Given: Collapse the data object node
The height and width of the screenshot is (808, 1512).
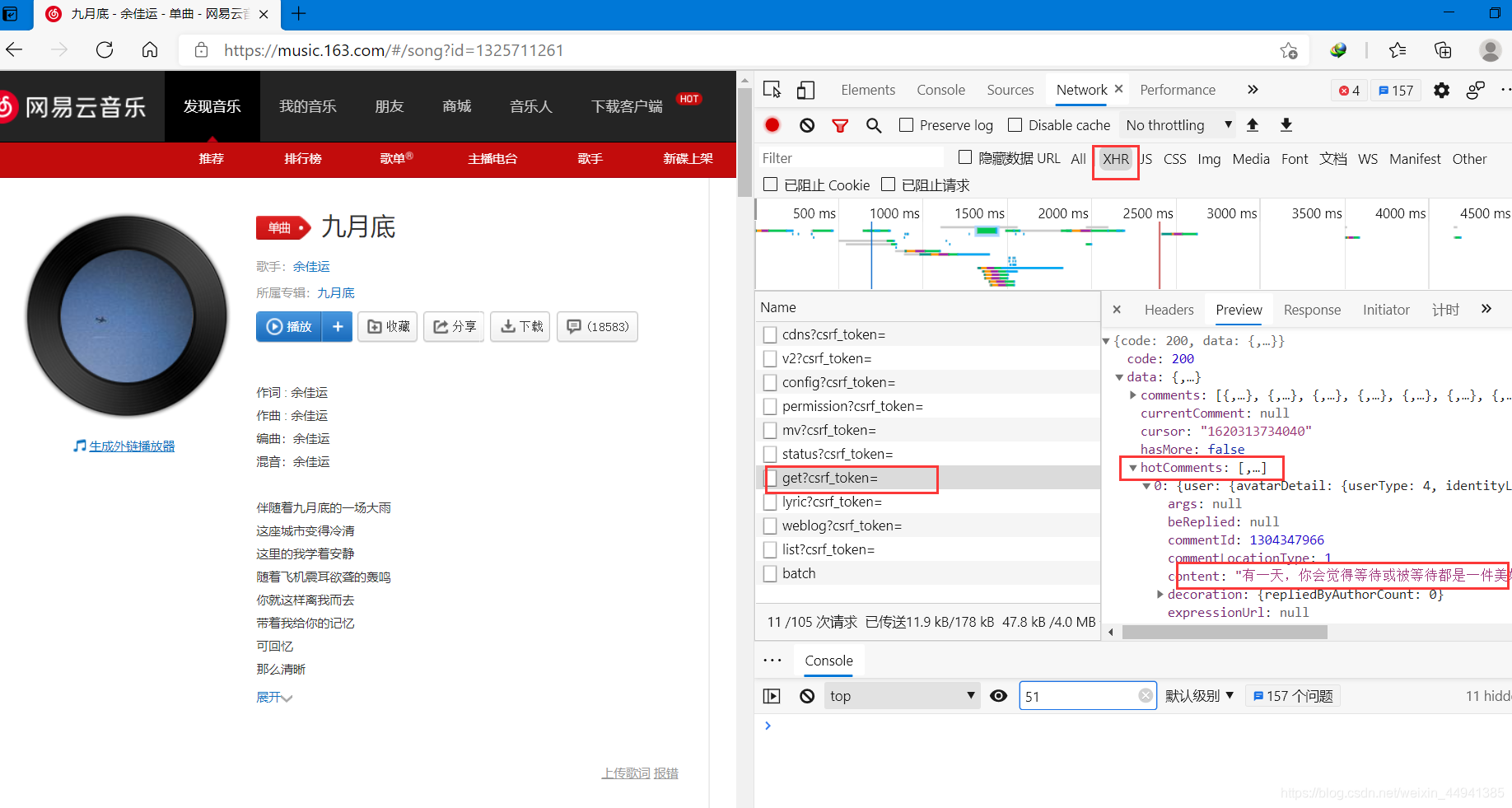Looking at the screenshot, I should (1119, 377).
